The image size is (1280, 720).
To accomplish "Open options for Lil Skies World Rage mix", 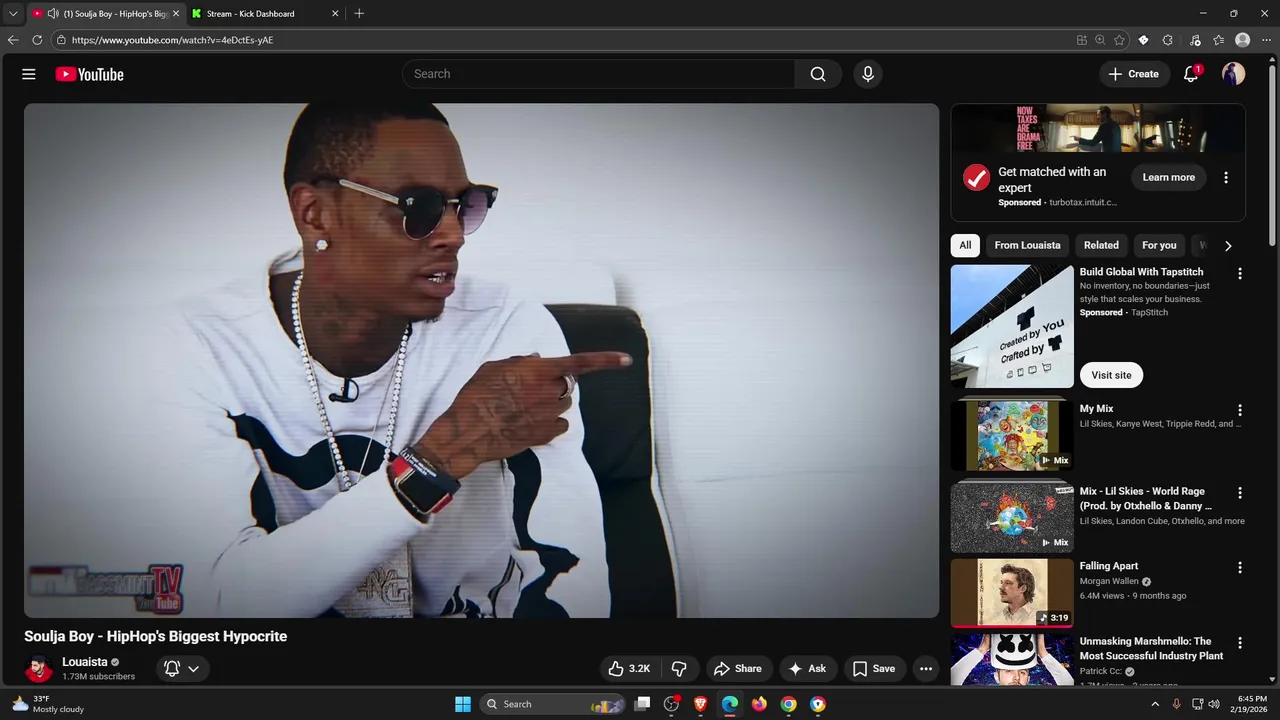I will [1240, 493].
